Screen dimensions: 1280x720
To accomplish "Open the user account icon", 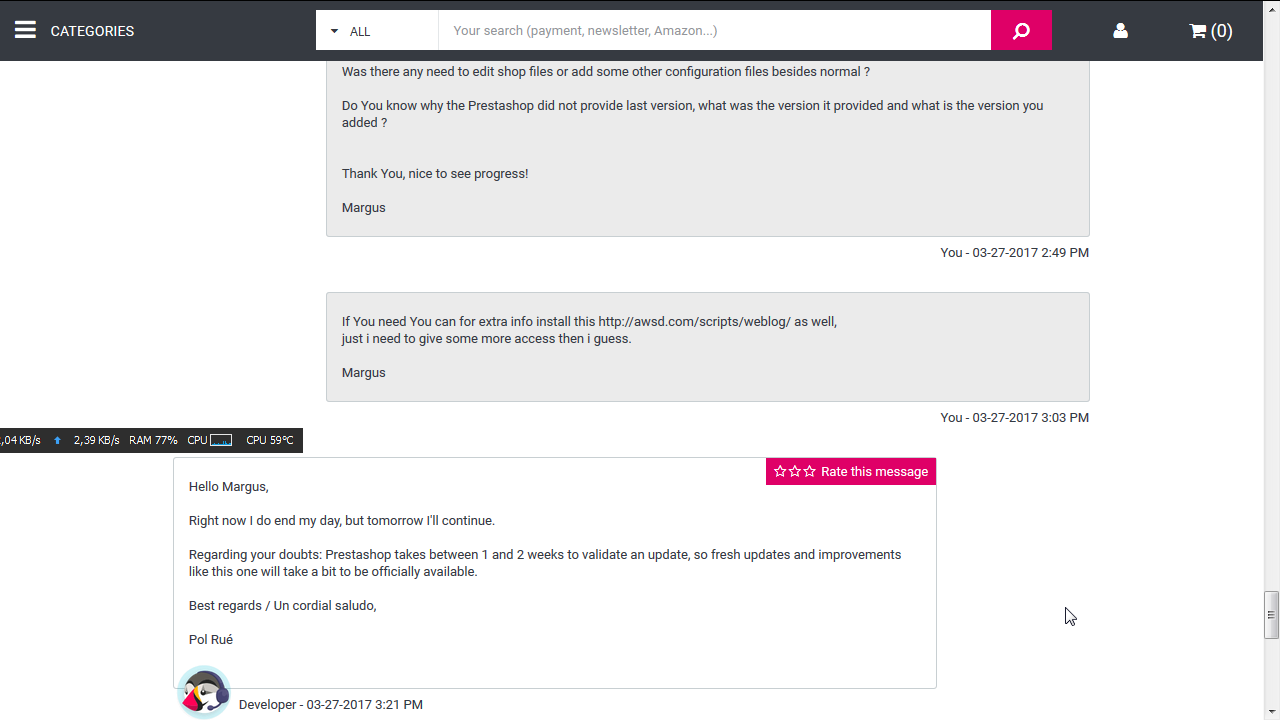I will (1120, 31).
